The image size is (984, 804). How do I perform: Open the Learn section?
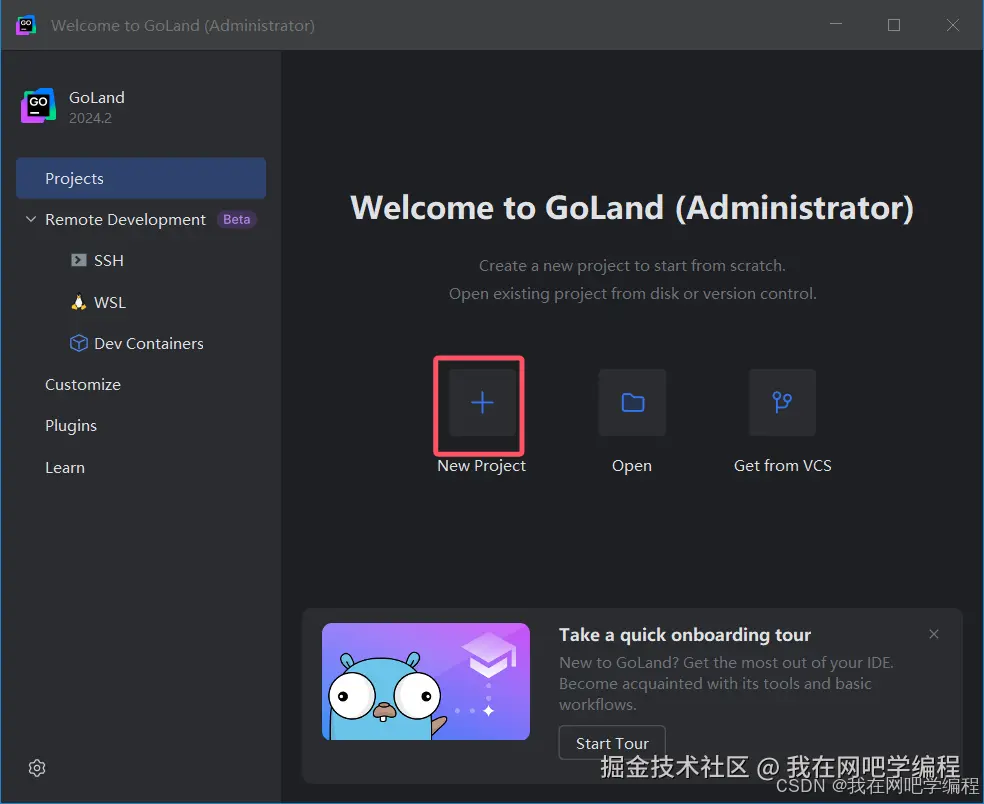[64, 467]
